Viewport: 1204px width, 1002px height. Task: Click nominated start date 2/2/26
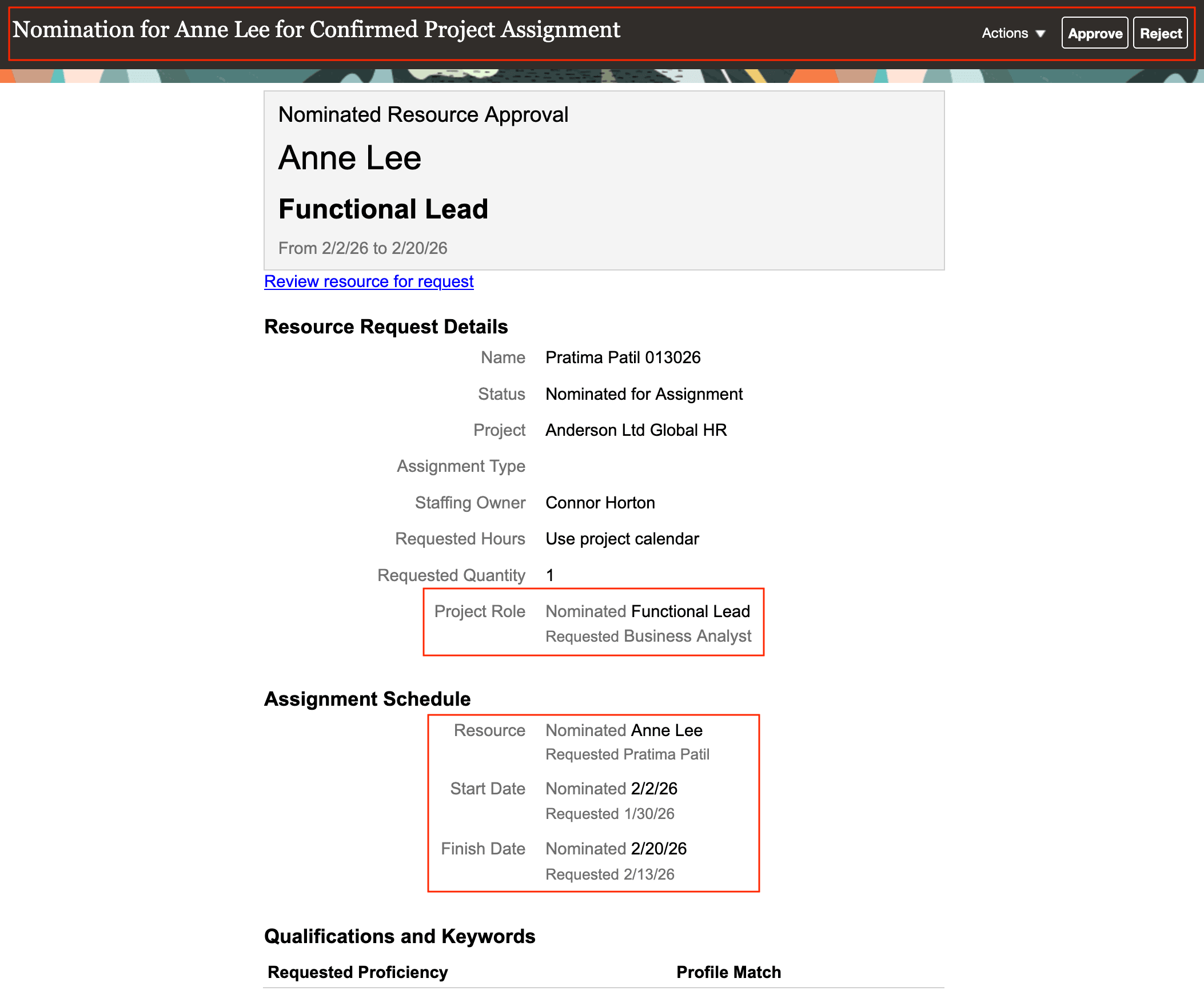611,789
